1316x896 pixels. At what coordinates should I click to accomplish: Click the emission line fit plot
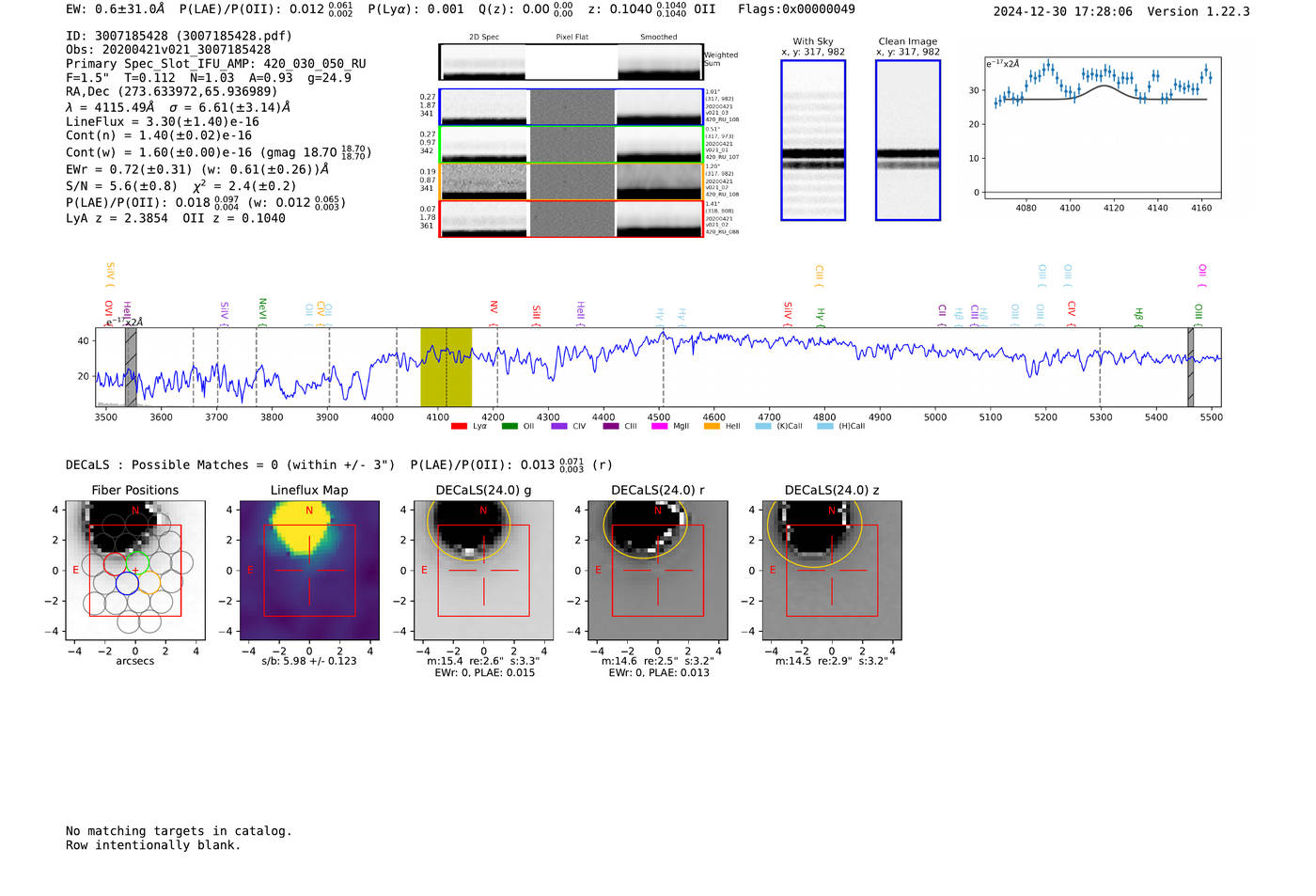point(1103,128)
